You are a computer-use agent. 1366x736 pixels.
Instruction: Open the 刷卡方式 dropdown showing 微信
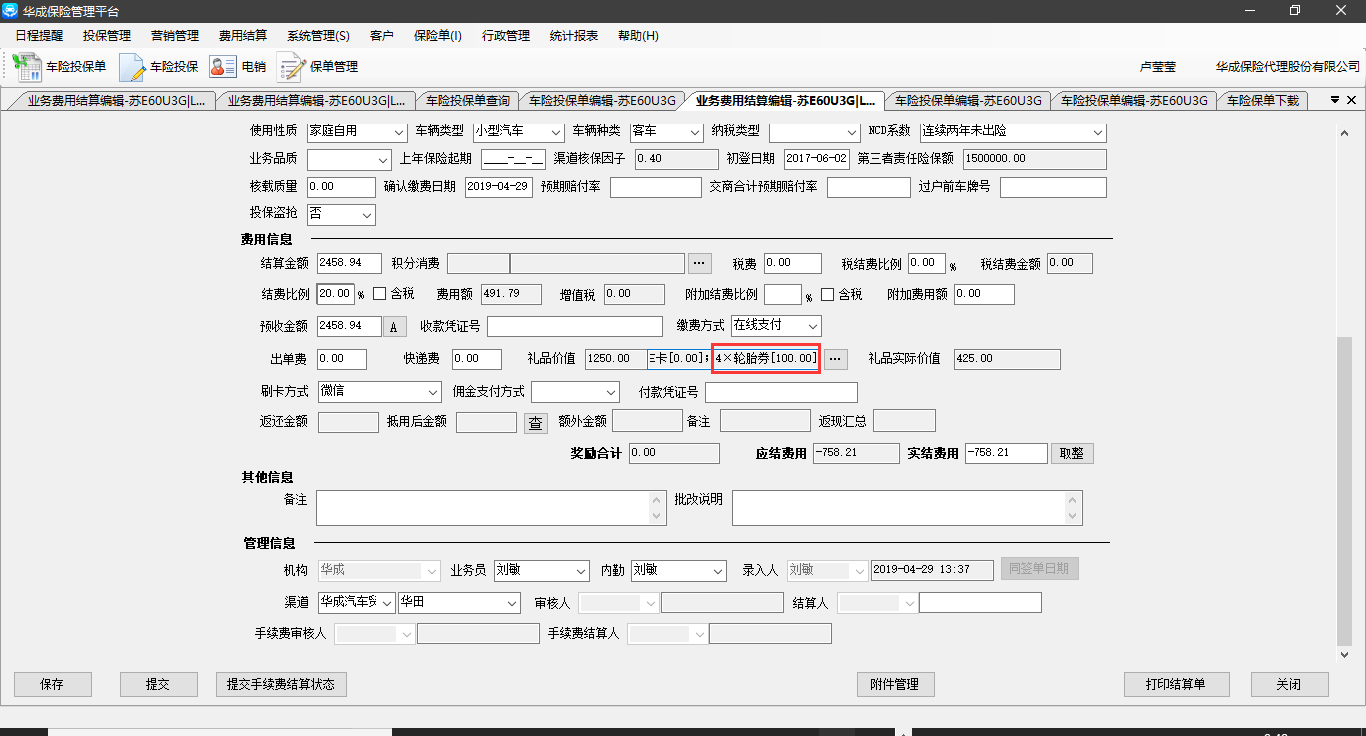(432, 392)
